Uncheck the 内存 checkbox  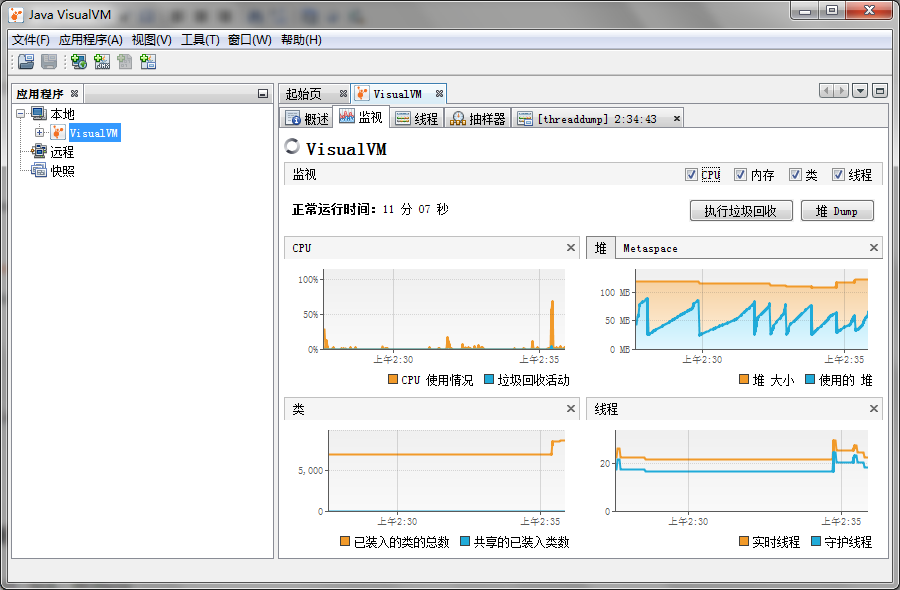tap(740, 174)
